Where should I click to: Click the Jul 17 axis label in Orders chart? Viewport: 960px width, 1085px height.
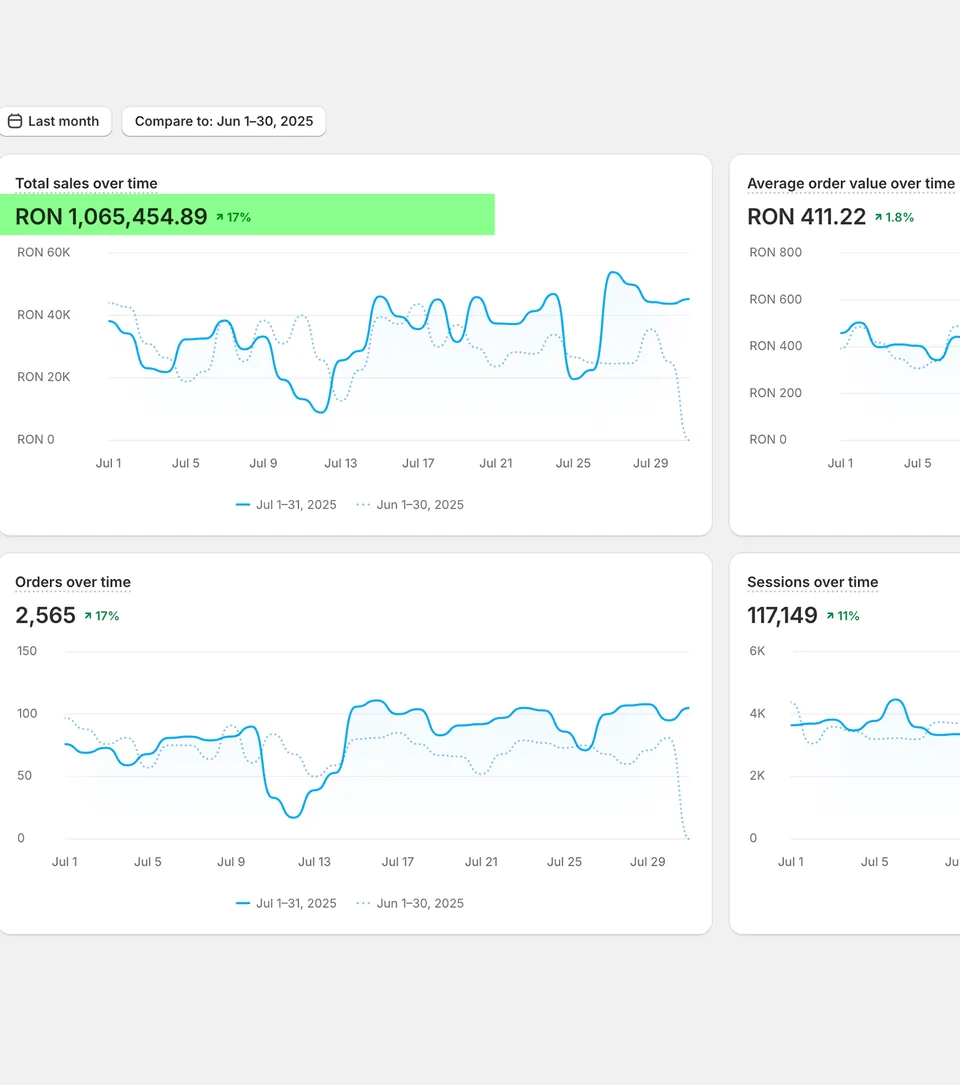398,862
